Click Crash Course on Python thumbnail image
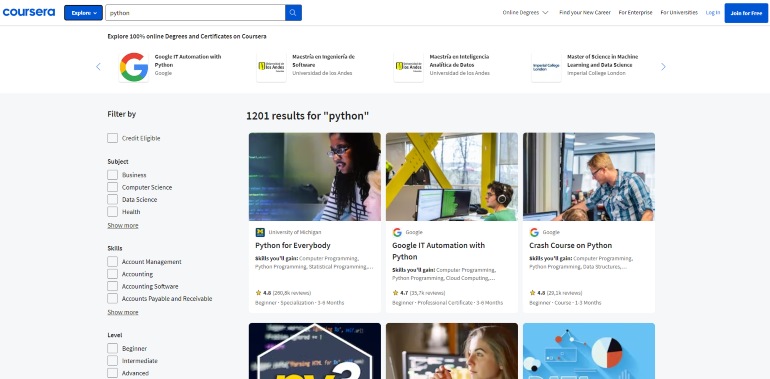Image resolution: width=770 pixels, height=379 pixels. 589,177
